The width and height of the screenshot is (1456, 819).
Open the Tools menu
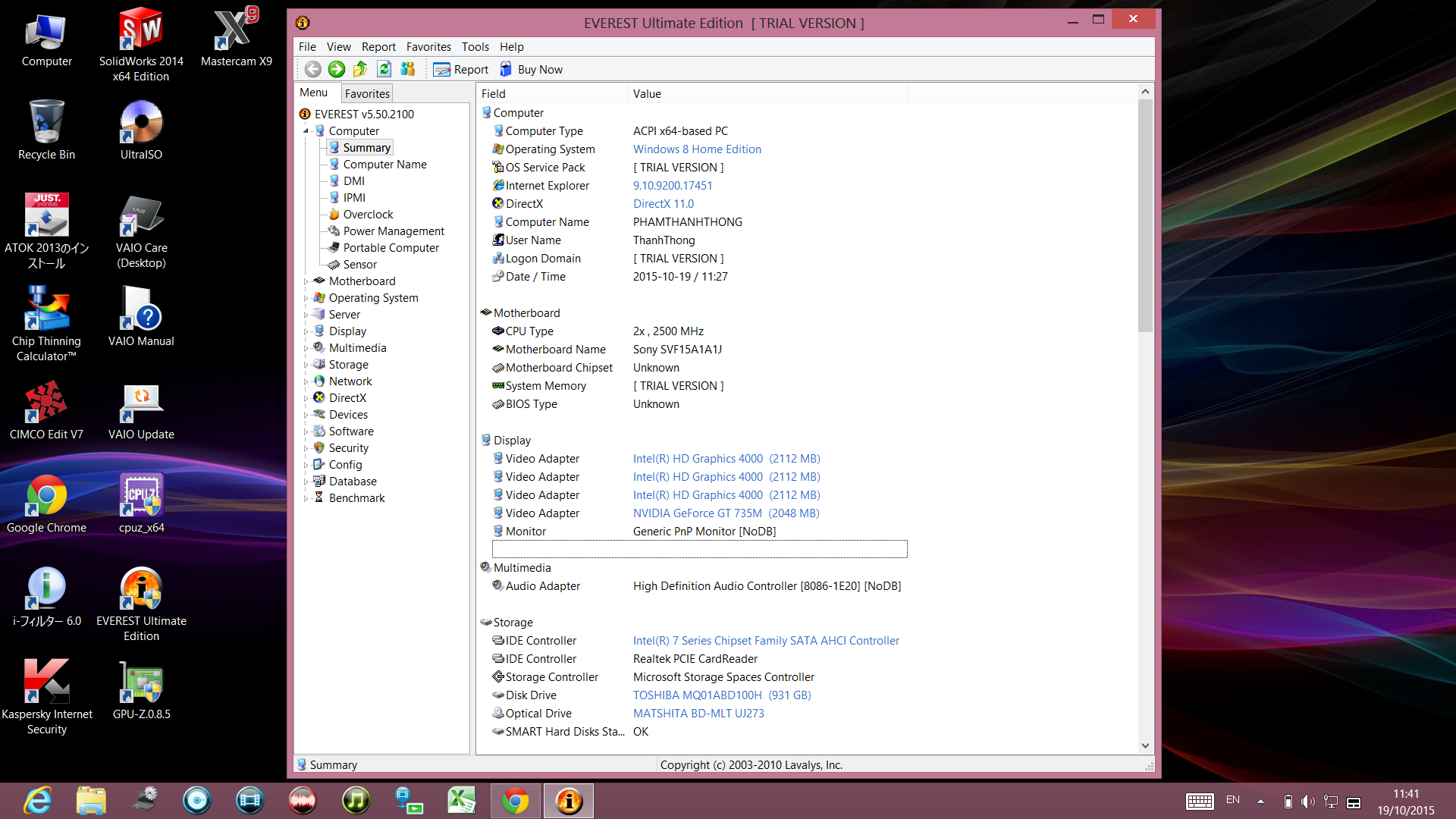(x=475, y=47)
